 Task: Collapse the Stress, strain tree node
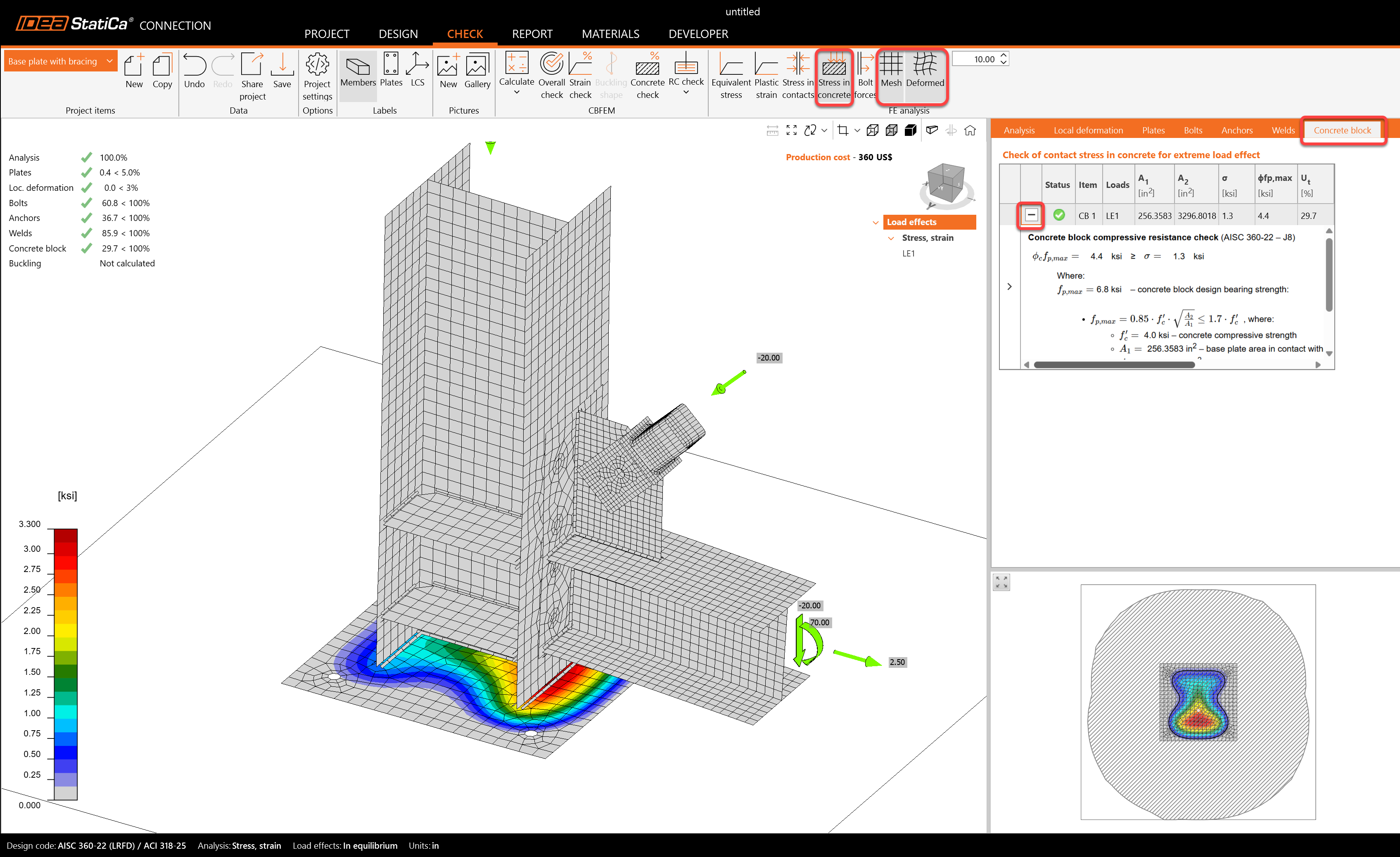(891, 238)
